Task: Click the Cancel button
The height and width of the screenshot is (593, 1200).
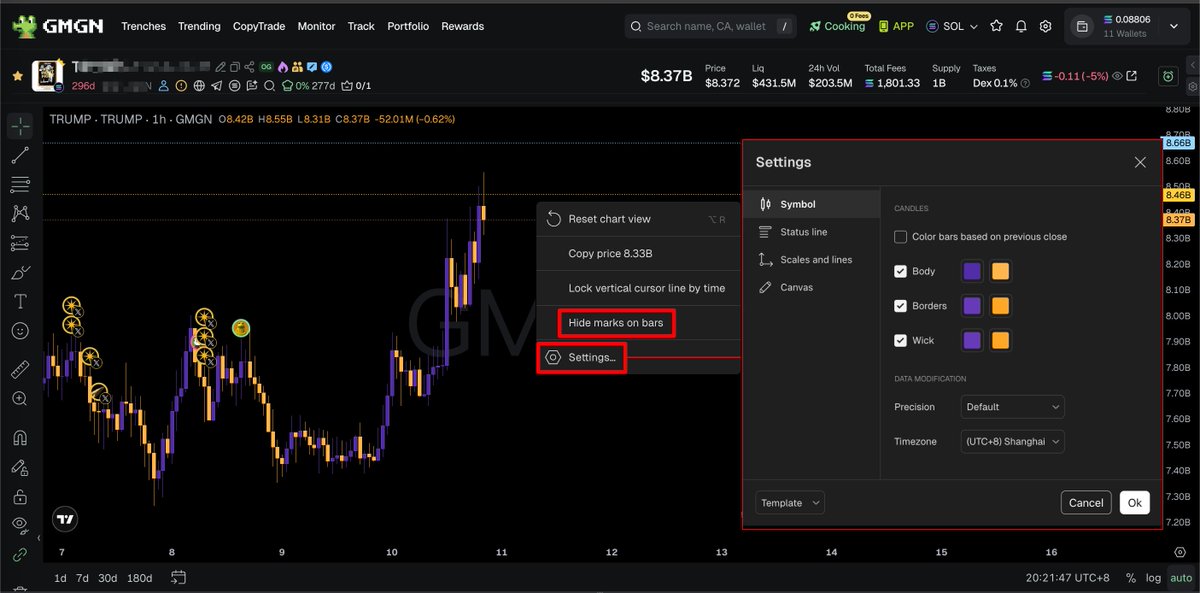Action: click(x=1086, y=503)
